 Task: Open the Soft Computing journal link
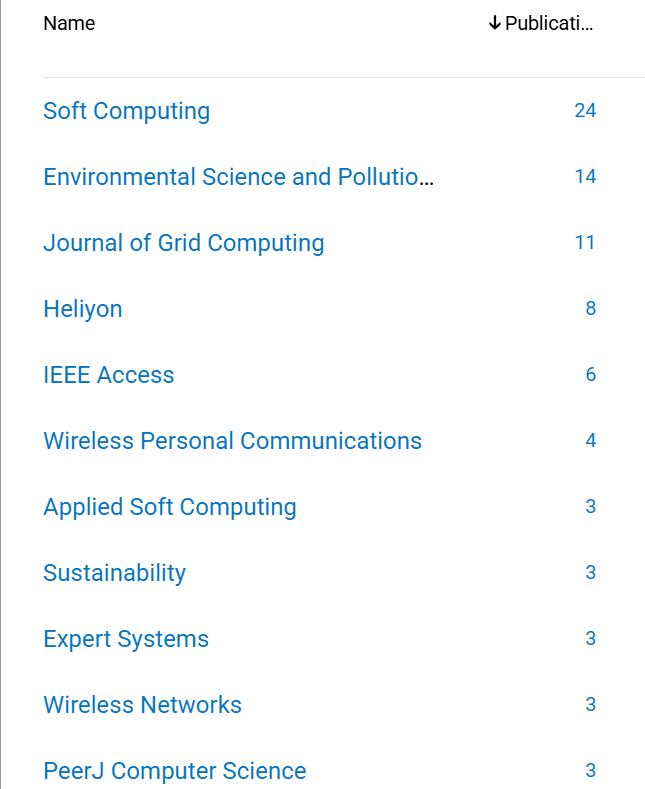[126, 111]
